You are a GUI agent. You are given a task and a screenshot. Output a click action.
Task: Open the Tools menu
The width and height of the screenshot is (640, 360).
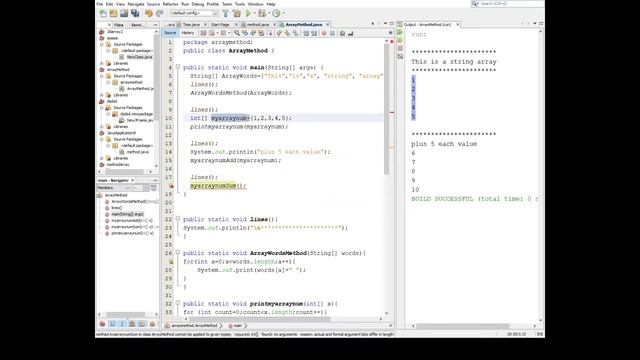(240, 4)
